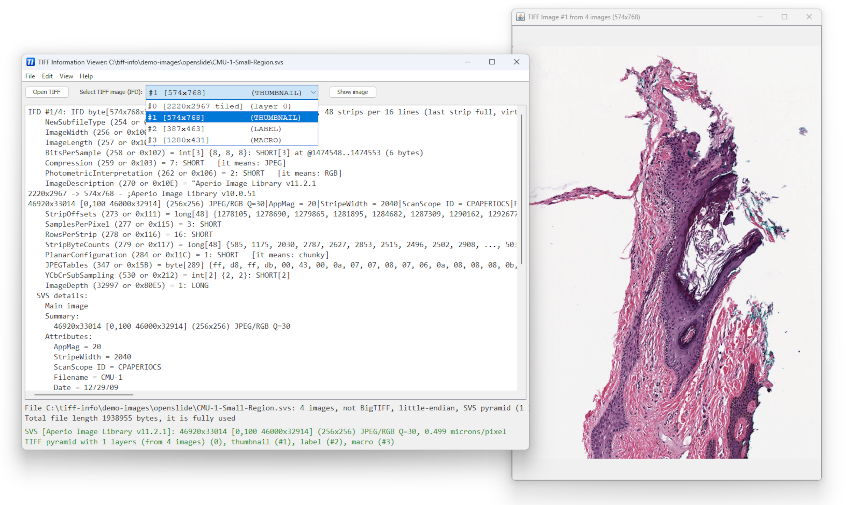This screenshot has height=505, width=850.
Task: Open the Help menu
Action: click(87, 76)
